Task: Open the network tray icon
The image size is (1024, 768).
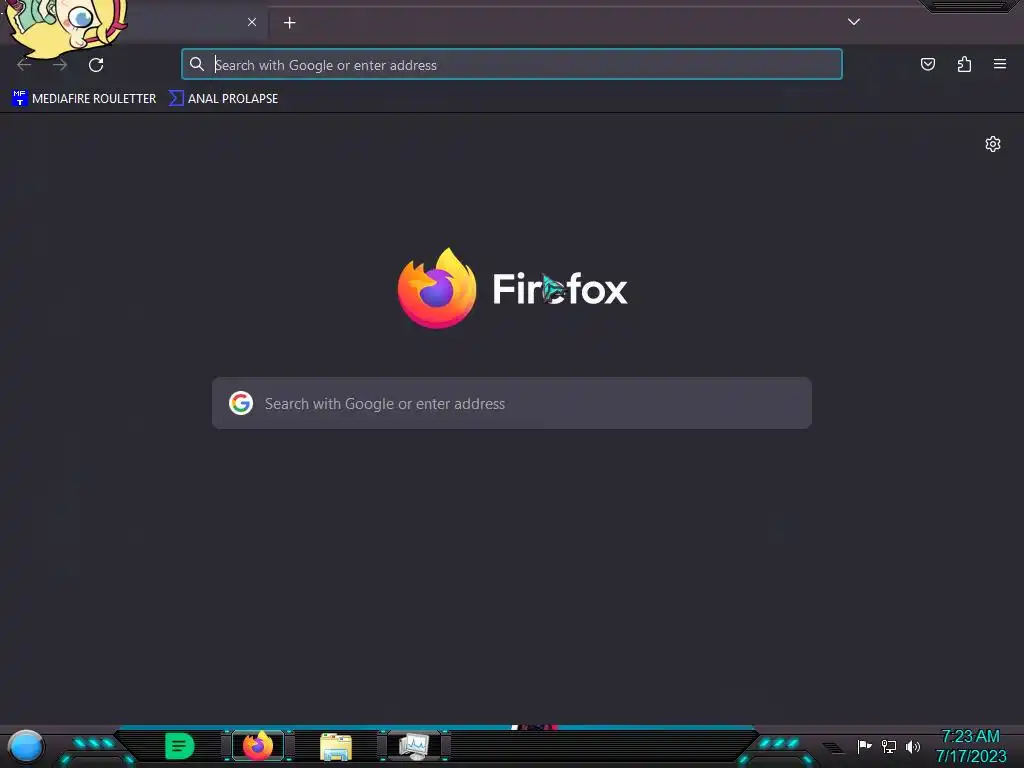Action: 889,746
